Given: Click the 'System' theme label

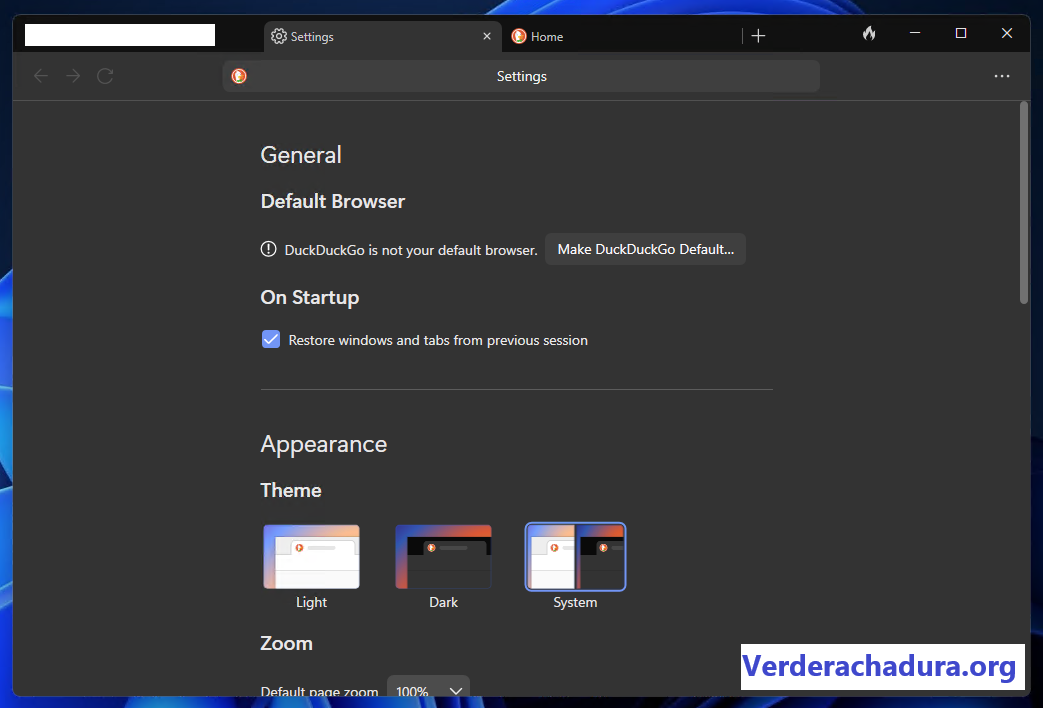Looking at the screenshot, I should click(575, 602).
